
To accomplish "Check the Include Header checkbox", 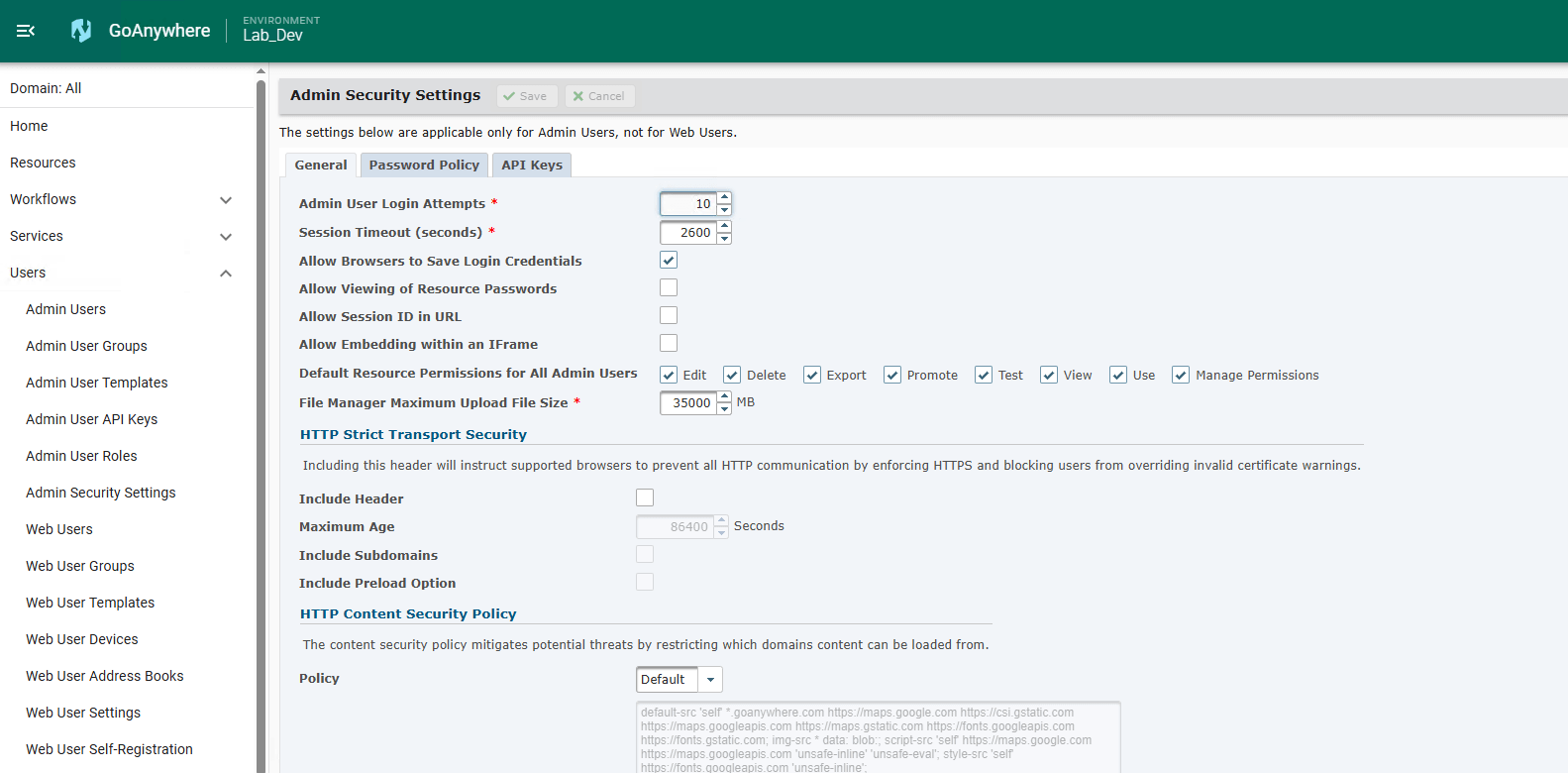I will (x=645, y=498).
